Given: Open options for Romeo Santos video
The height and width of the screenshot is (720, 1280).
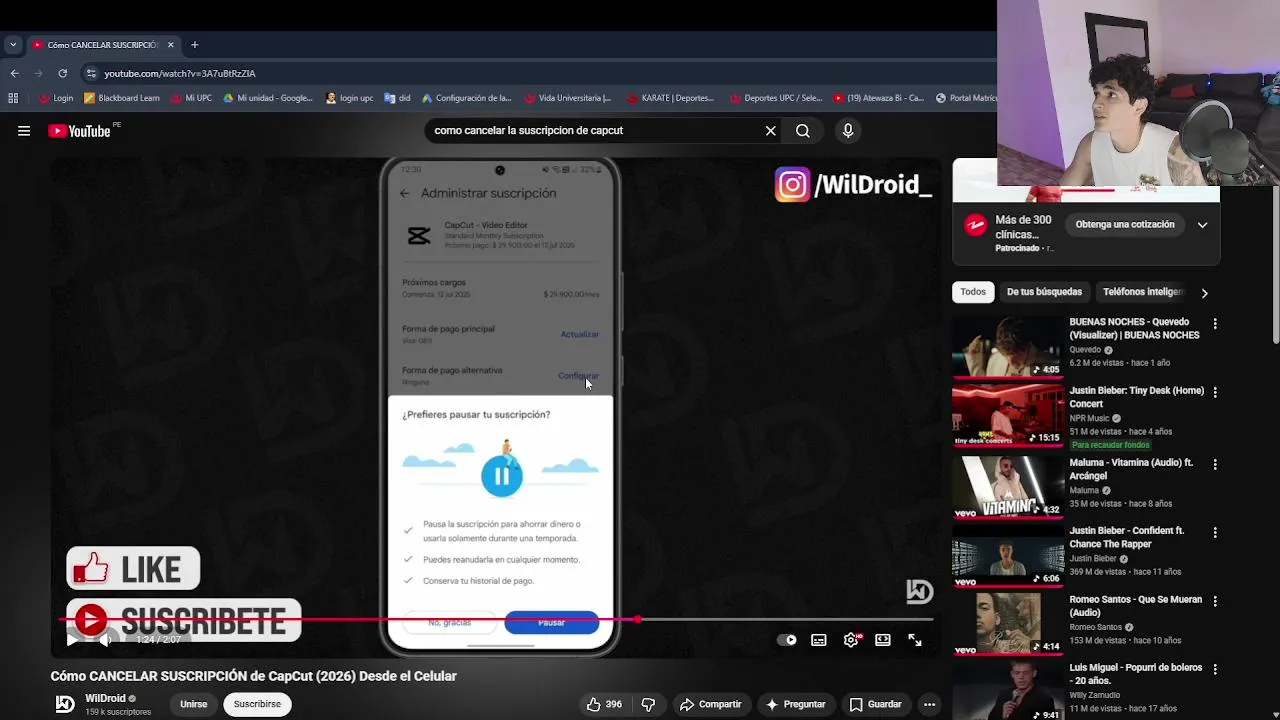Looking at the screenshot, I should coord(1215,601).
